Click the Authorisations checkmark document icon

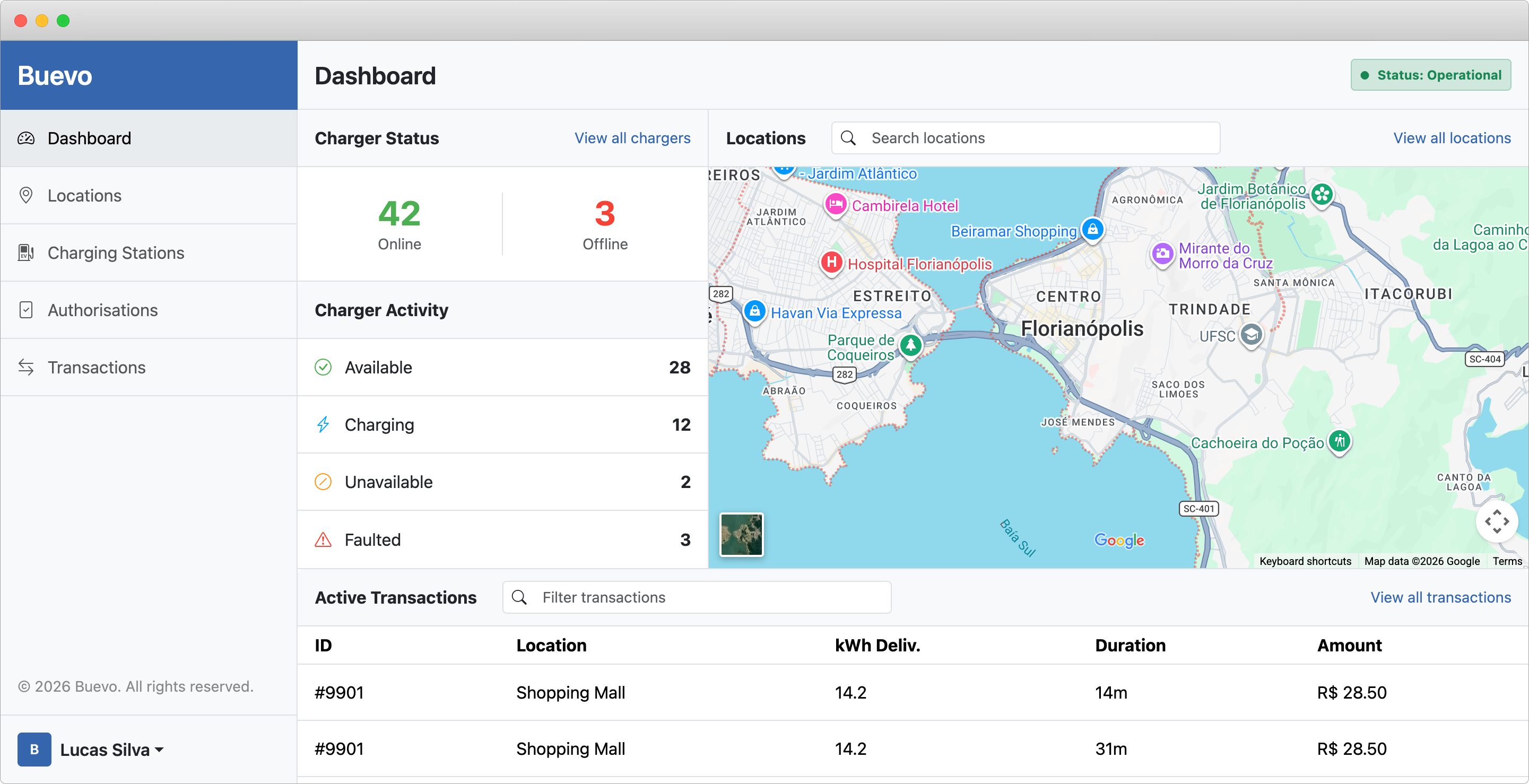point(26,310)
